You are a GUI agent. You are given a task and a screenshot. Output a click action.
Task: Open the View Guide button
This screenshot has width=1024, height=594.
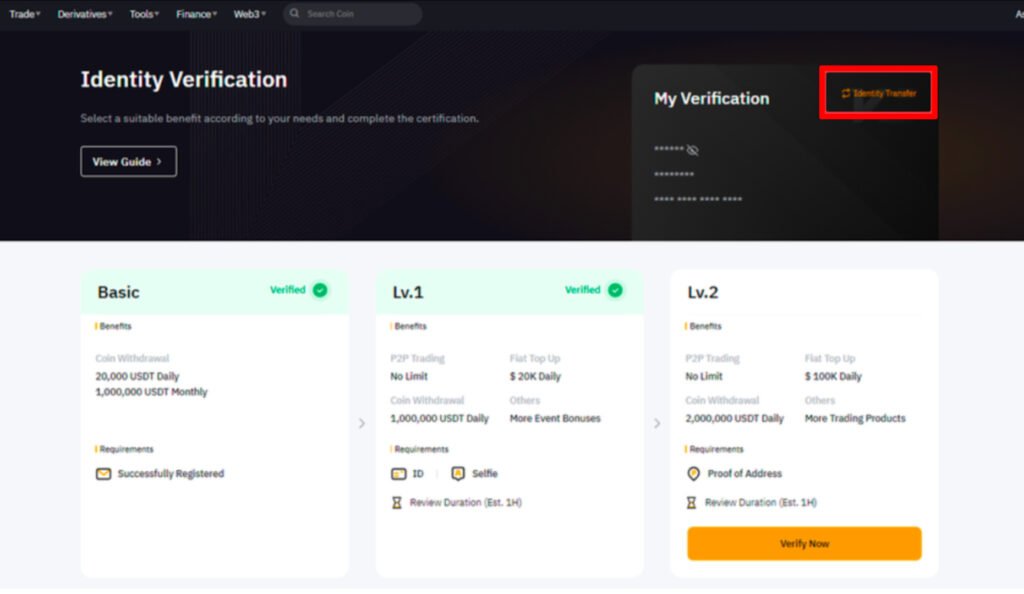pos(129,161)
